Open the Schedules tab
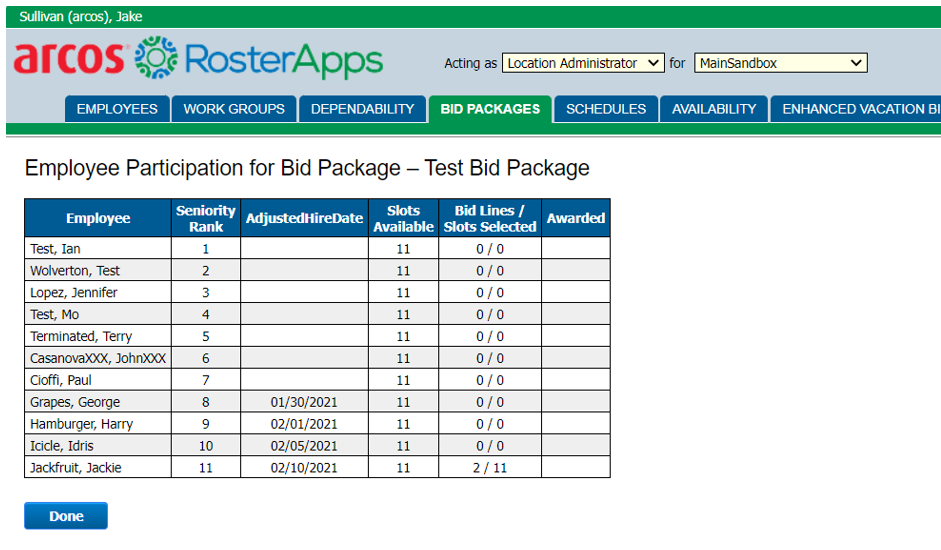This screenshot has height=550, width=941. (606, 109)
